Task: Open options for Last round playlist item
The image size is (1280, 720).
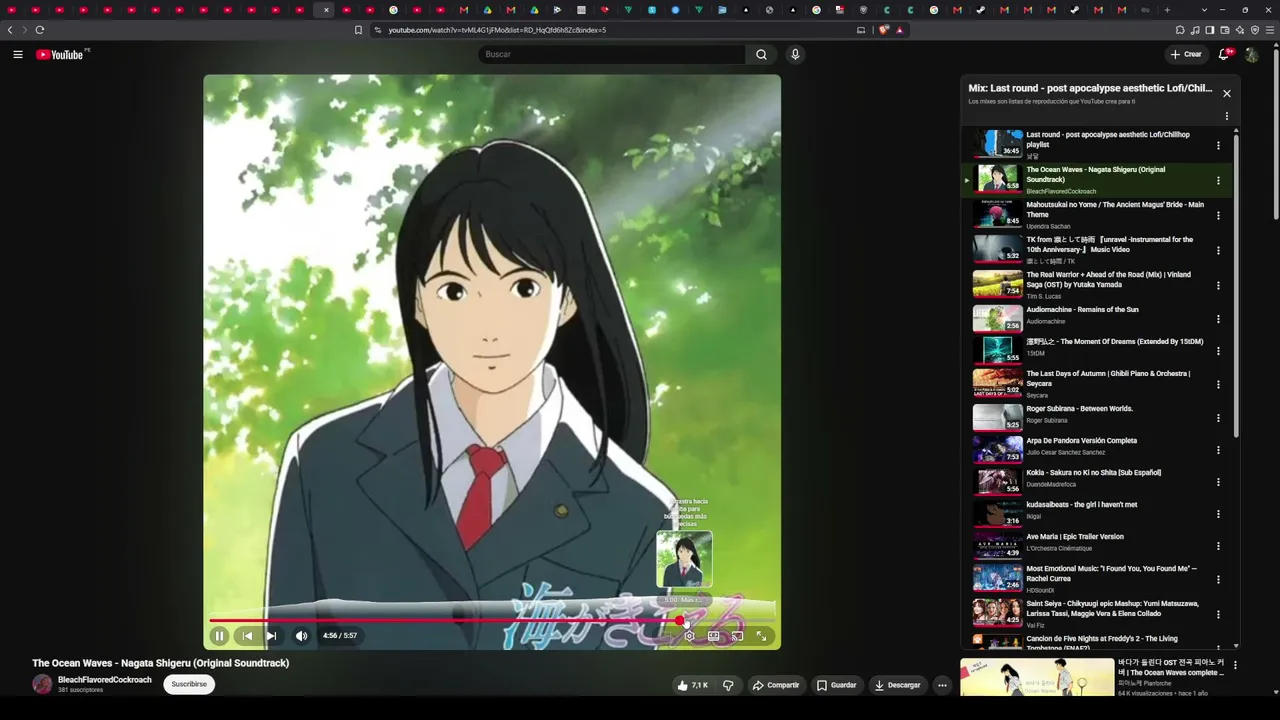Action: tap(1218, 145)
